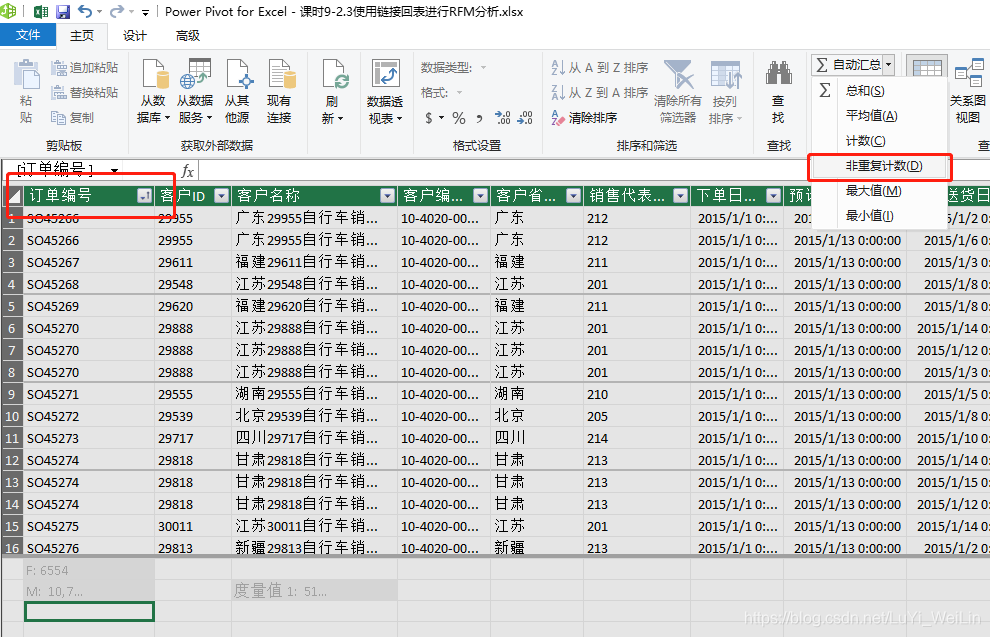990x637 pixels.
Task: Click the Undo arrow icon
Action: pos(85,11)
